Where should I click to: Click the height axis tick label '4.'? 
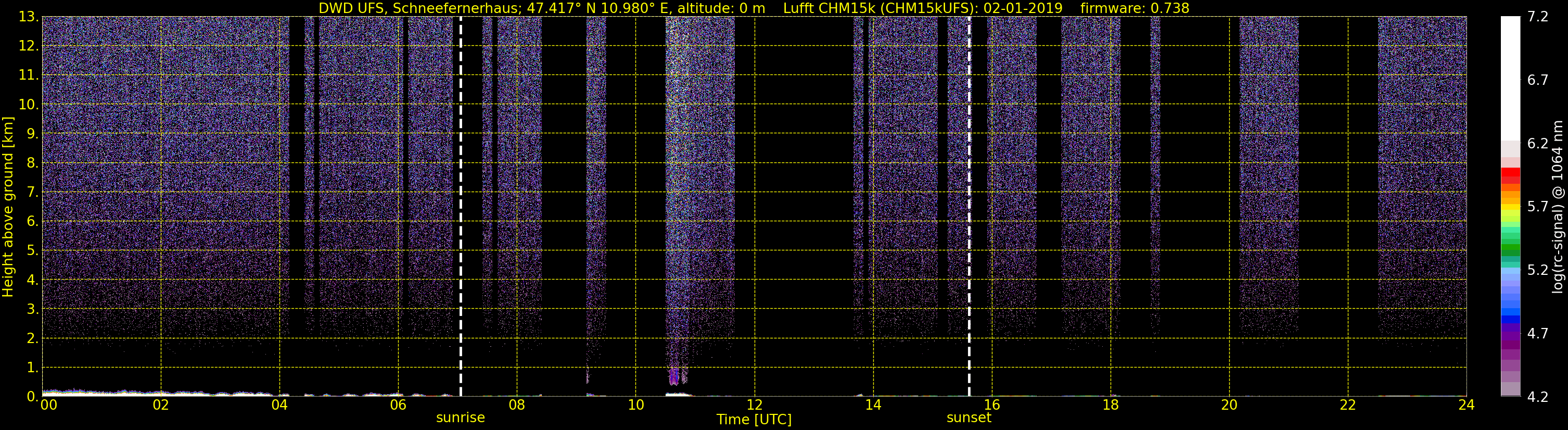click(x=32, y=280)
